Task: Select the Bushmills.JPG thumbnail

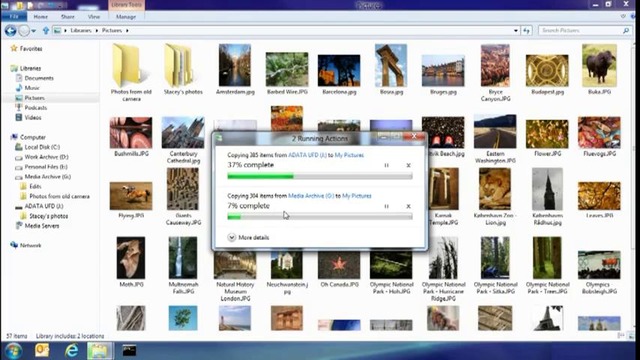Action: point(131,133)
